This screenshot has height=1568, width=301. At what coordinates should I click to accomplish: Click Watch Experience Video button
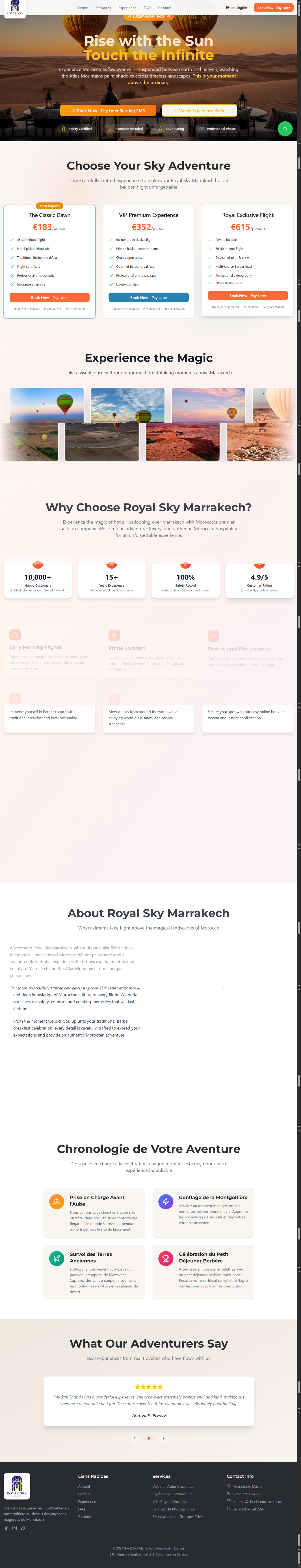click(200, 111)
